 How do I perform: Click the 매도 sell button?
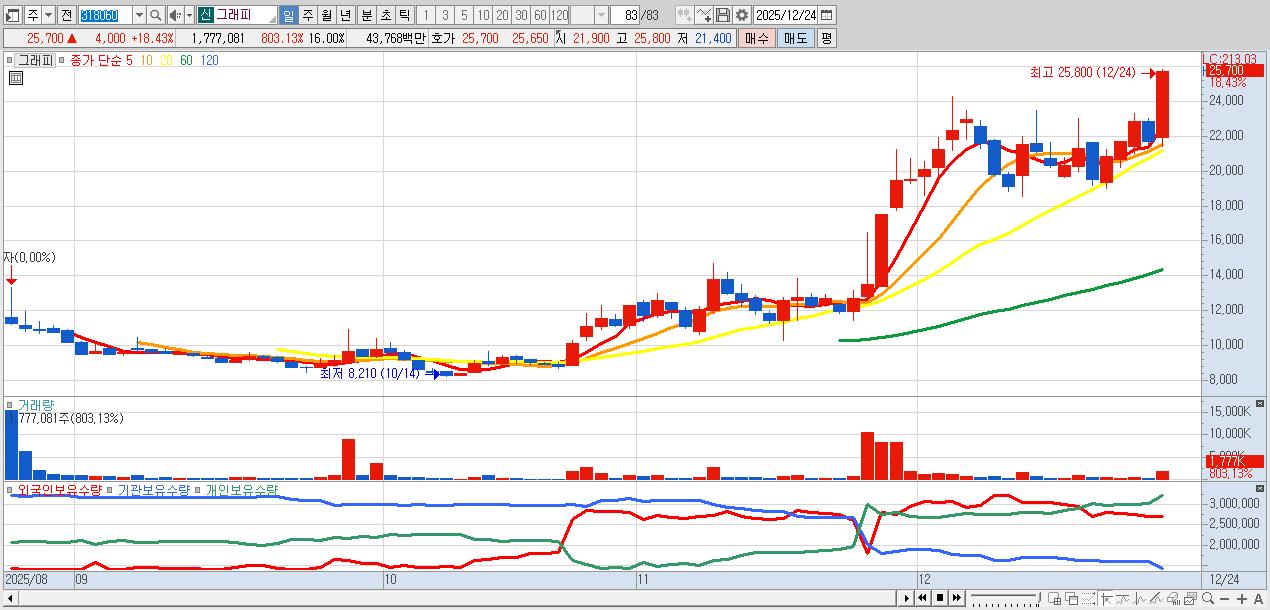coord(796,38)
